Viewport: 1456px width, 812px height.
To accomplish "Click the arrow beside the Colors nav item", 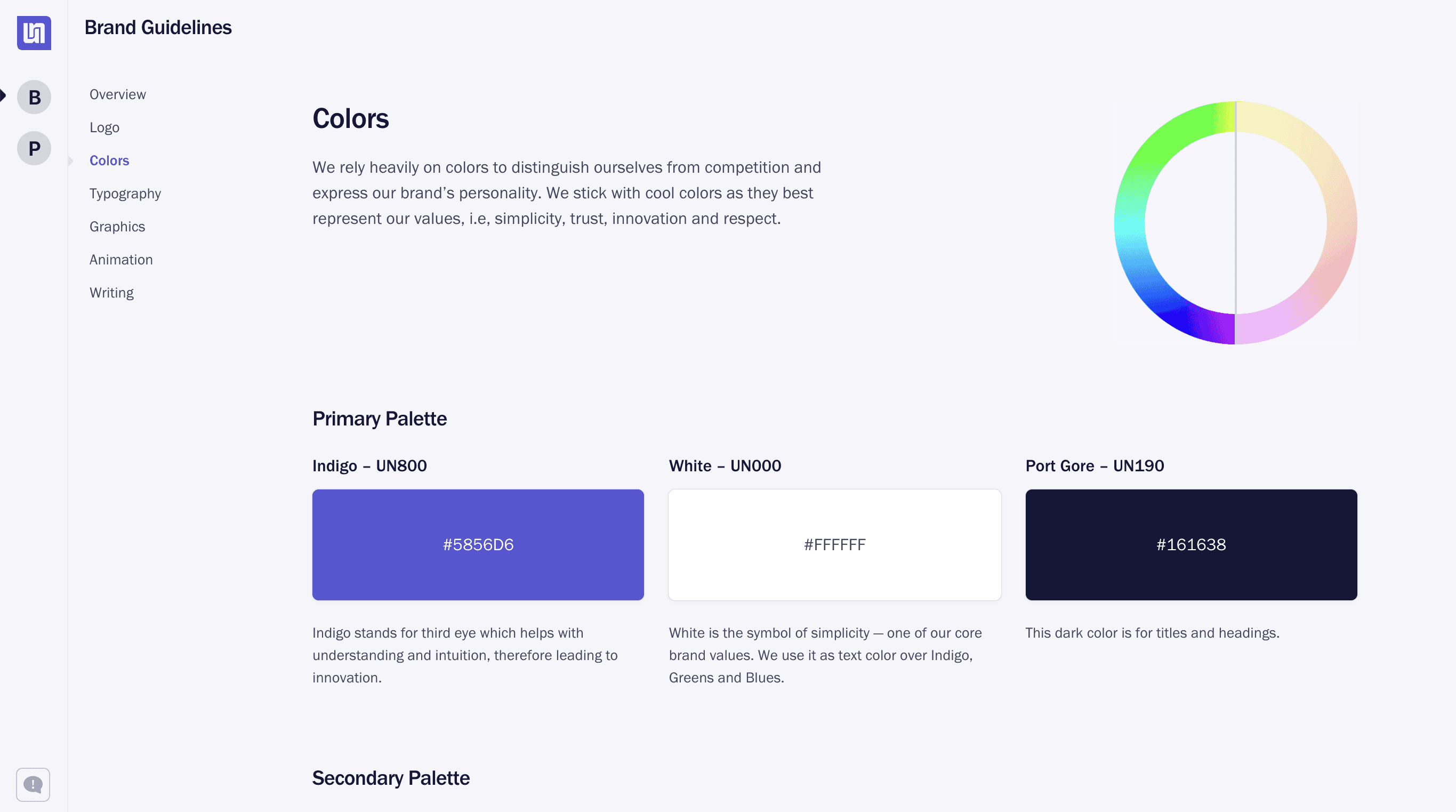I will tap(71, 160).
